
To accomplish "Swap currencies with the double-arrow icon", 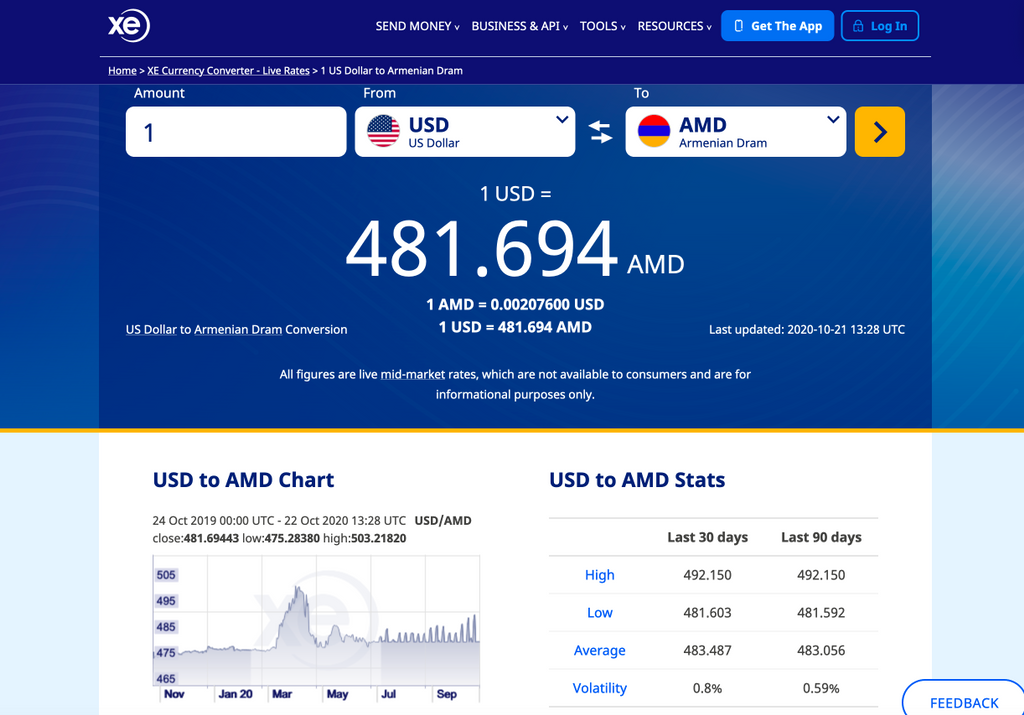I will [600, 132].
